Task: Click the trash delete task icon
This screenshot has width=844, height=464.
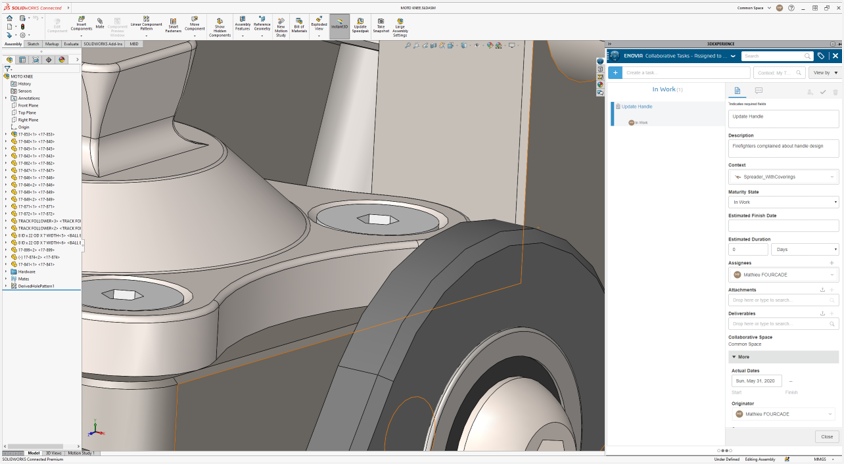Action: [x=835, y=92]
